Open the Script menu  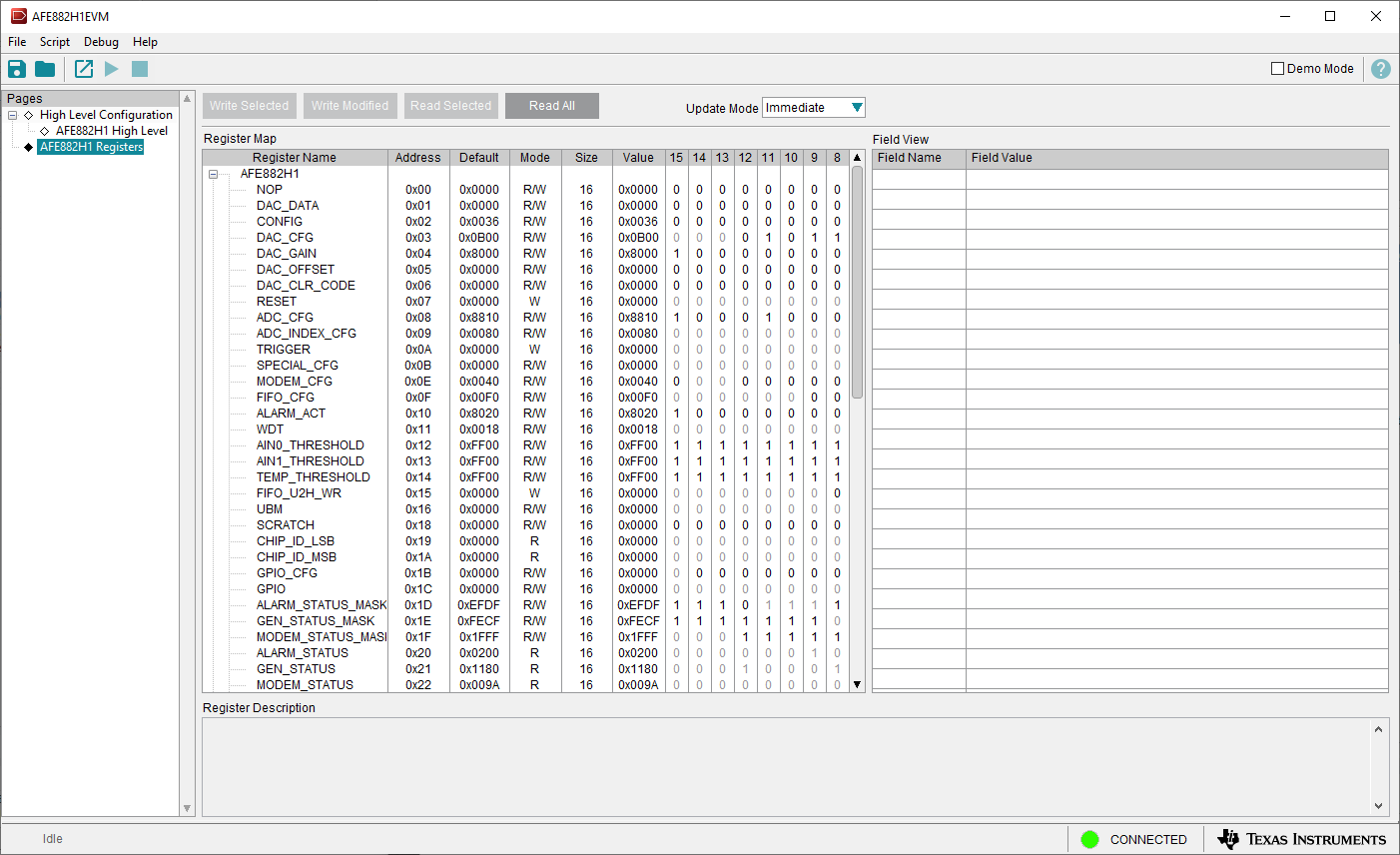coord(55,42)
